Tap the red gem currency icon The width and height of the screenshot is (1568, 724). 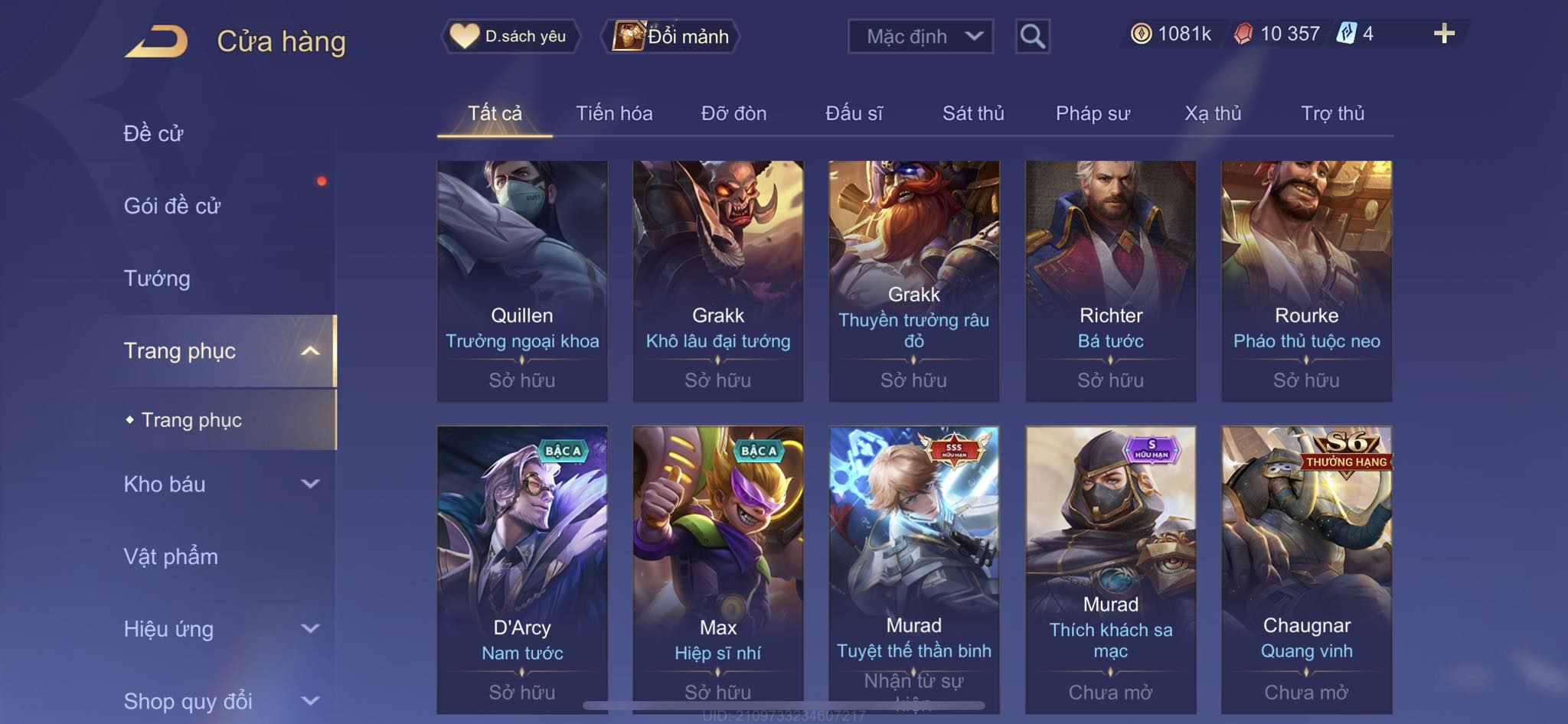tap(1243, 34)
